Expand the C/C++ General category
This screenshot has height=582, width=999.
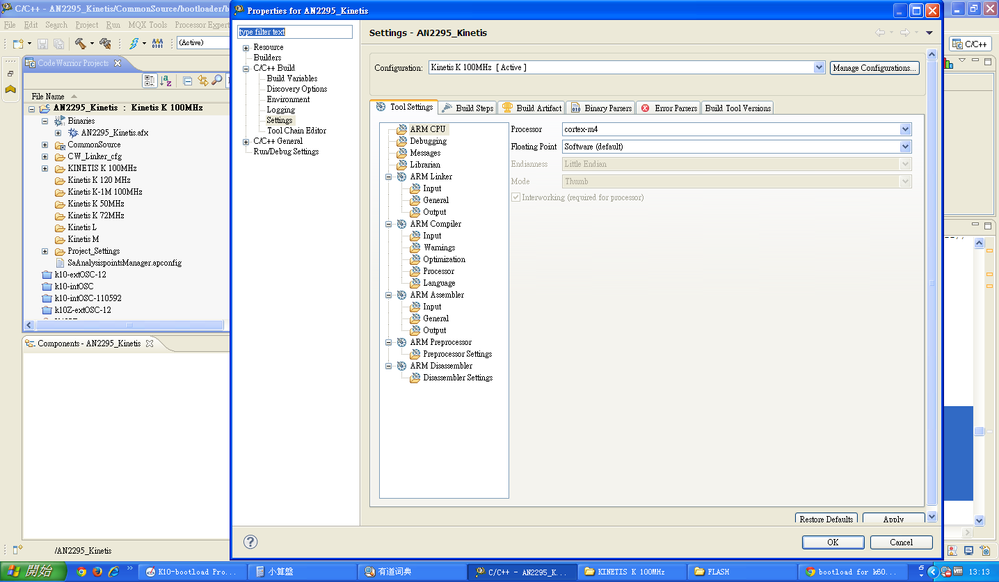(246, 142)
